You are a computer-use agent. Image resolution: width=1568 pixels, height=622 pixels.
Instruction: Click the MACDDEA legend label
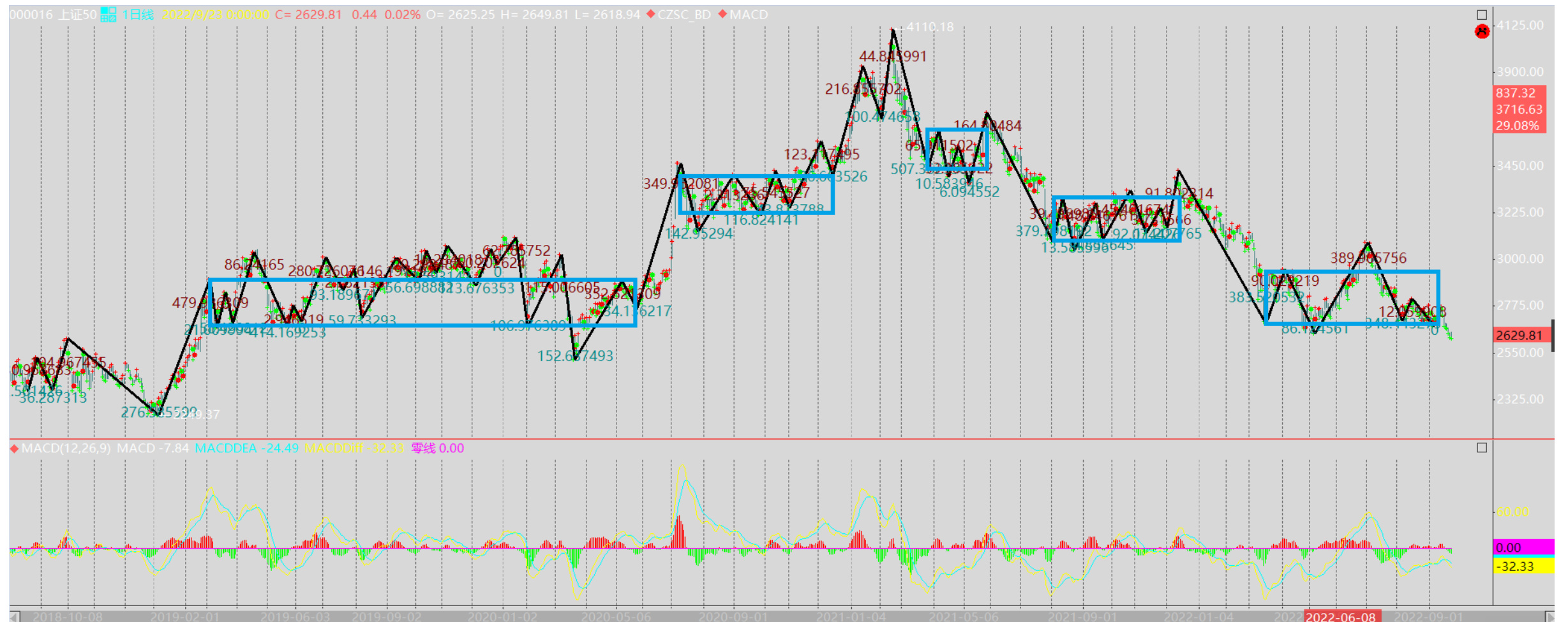(x=225, y=448)
